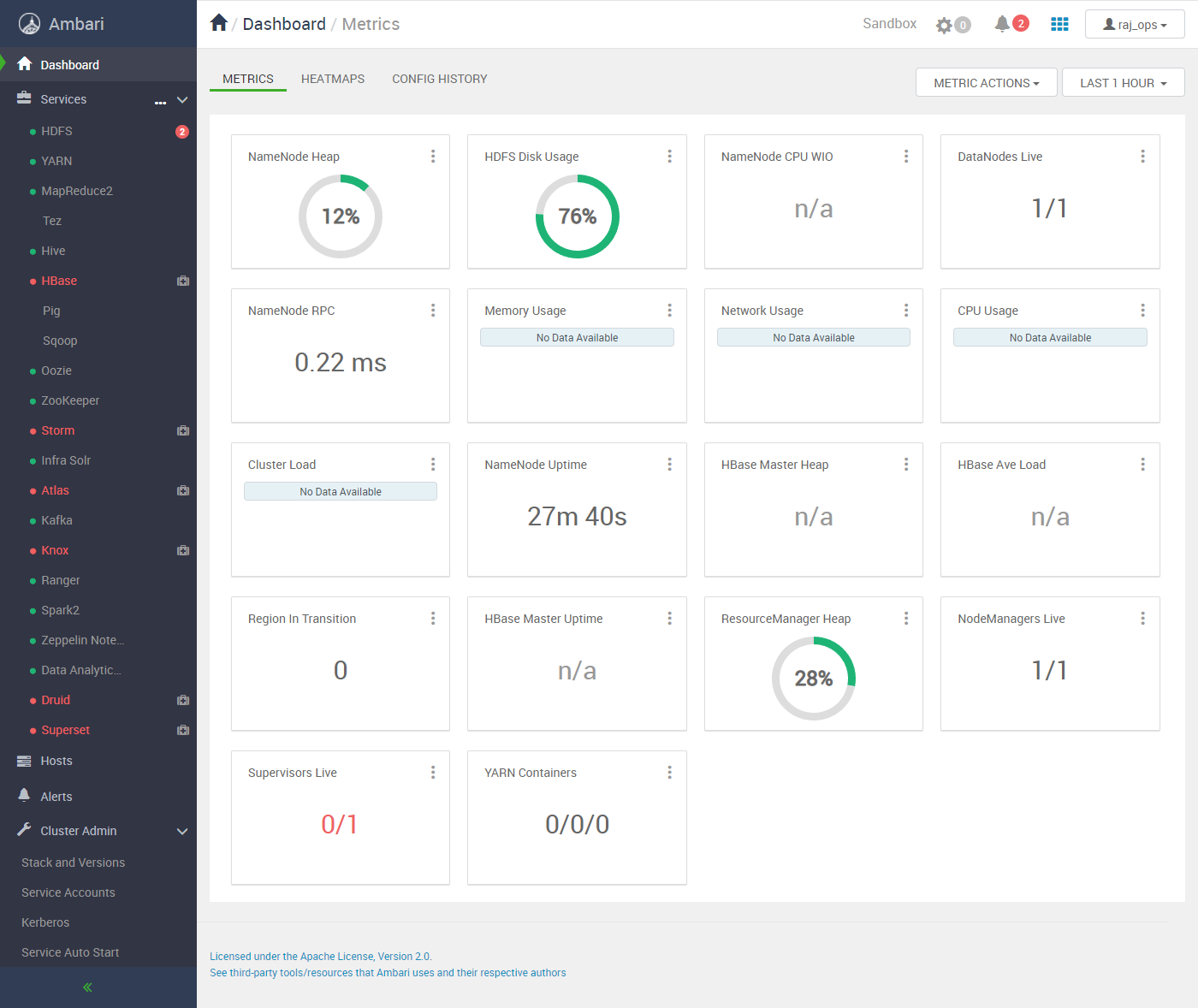The width and height of the screenshot is (1198, 1008).
Task: Click Supervisors Live 0/1 value
Action: click(x=340, y=825)
